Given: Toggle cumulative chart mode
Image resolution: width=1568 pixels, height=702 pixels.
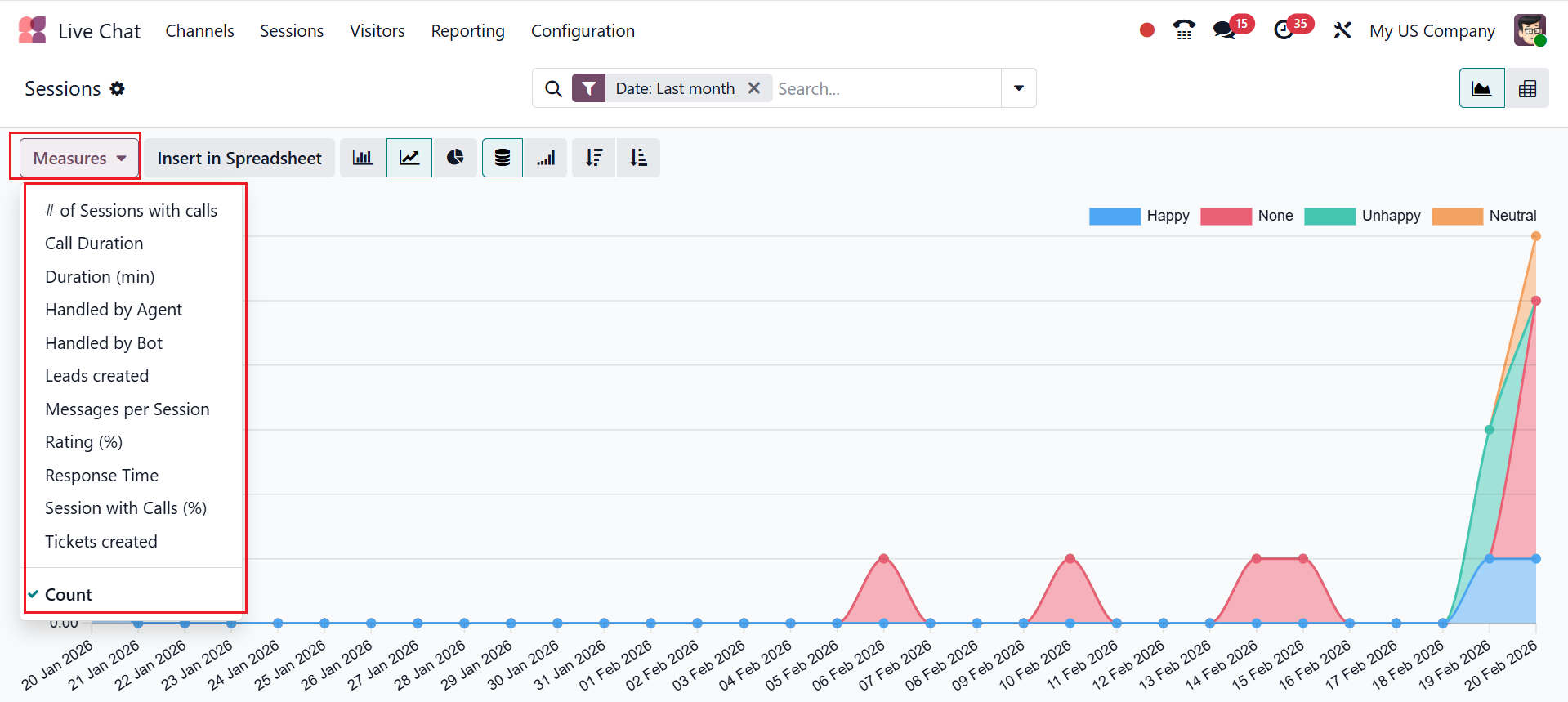Looking at the screenshot, I should [x=546, y=158].
